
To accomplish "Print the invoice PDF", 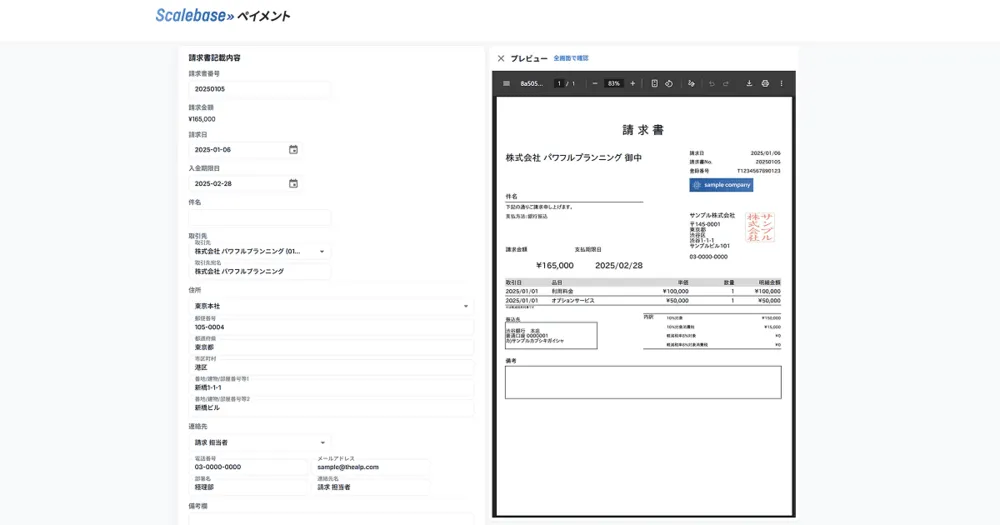I will [x=765, y=83].
